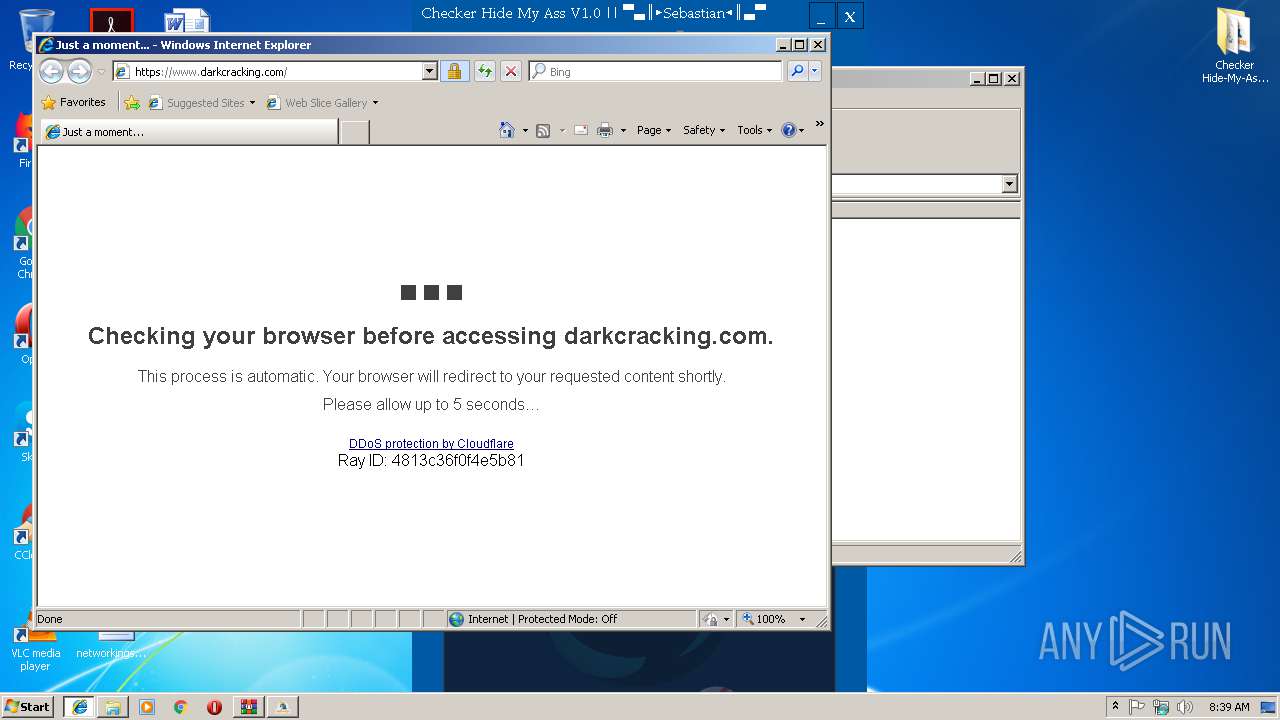Open the recent pages dropdown next to Forward
Image resolution: width=1280 pixels, height=720 pixels.
[x=101, y=72]
